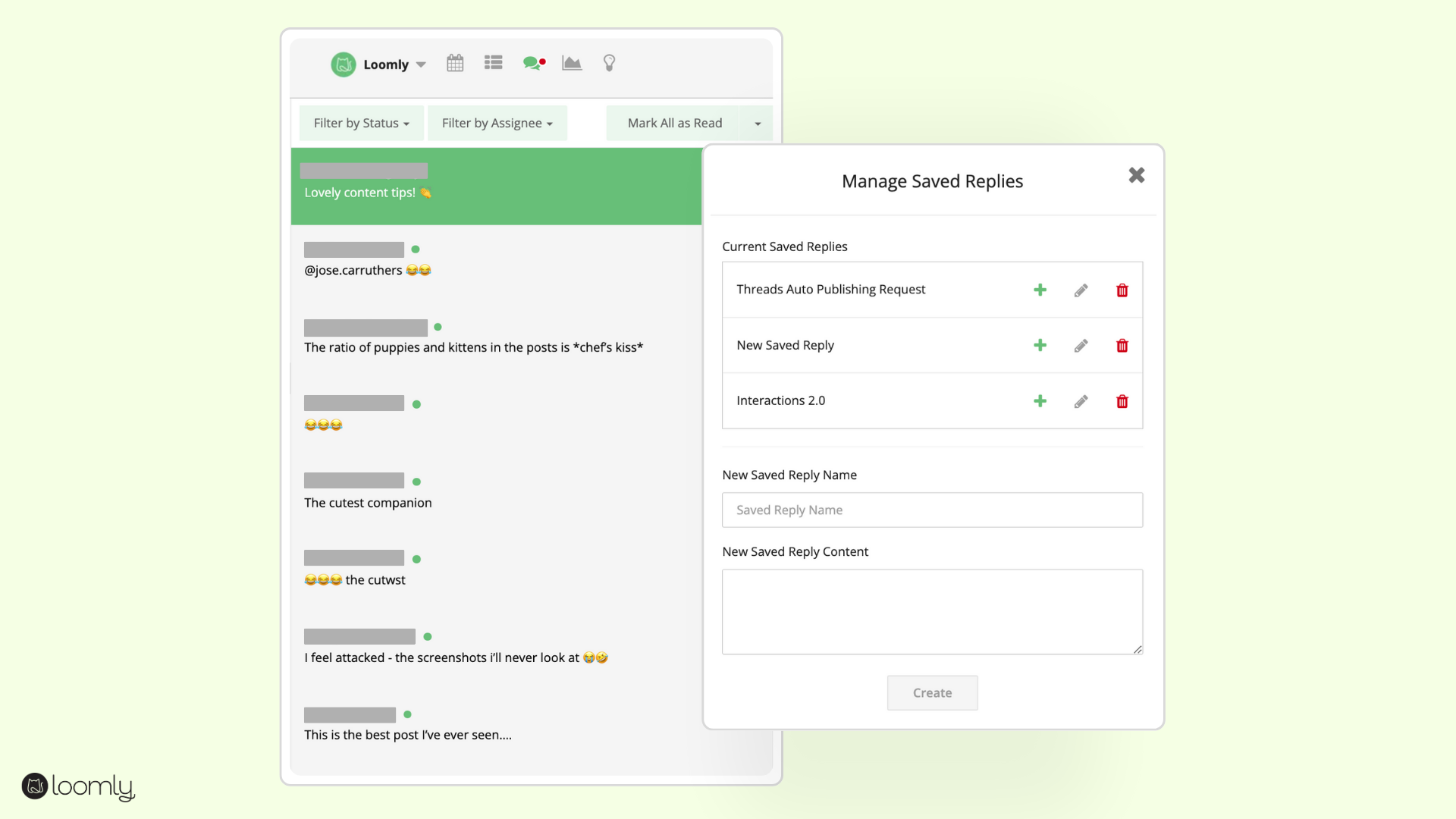Click plus icon for New Saved Reply

pyautogui.click(x=1040, y=345)
